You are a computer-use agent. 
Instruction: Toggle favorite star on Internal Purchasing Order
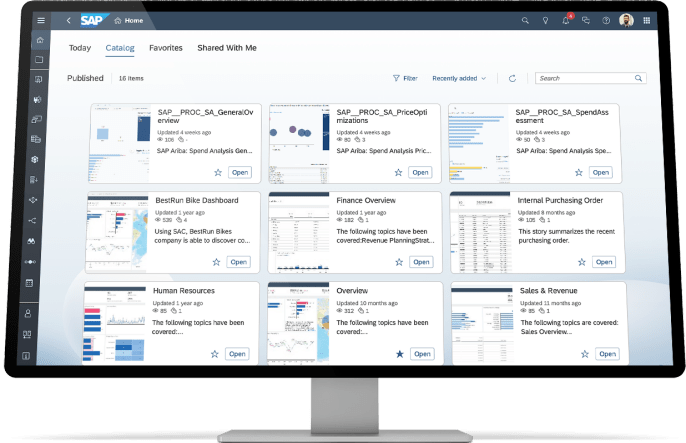581,262
